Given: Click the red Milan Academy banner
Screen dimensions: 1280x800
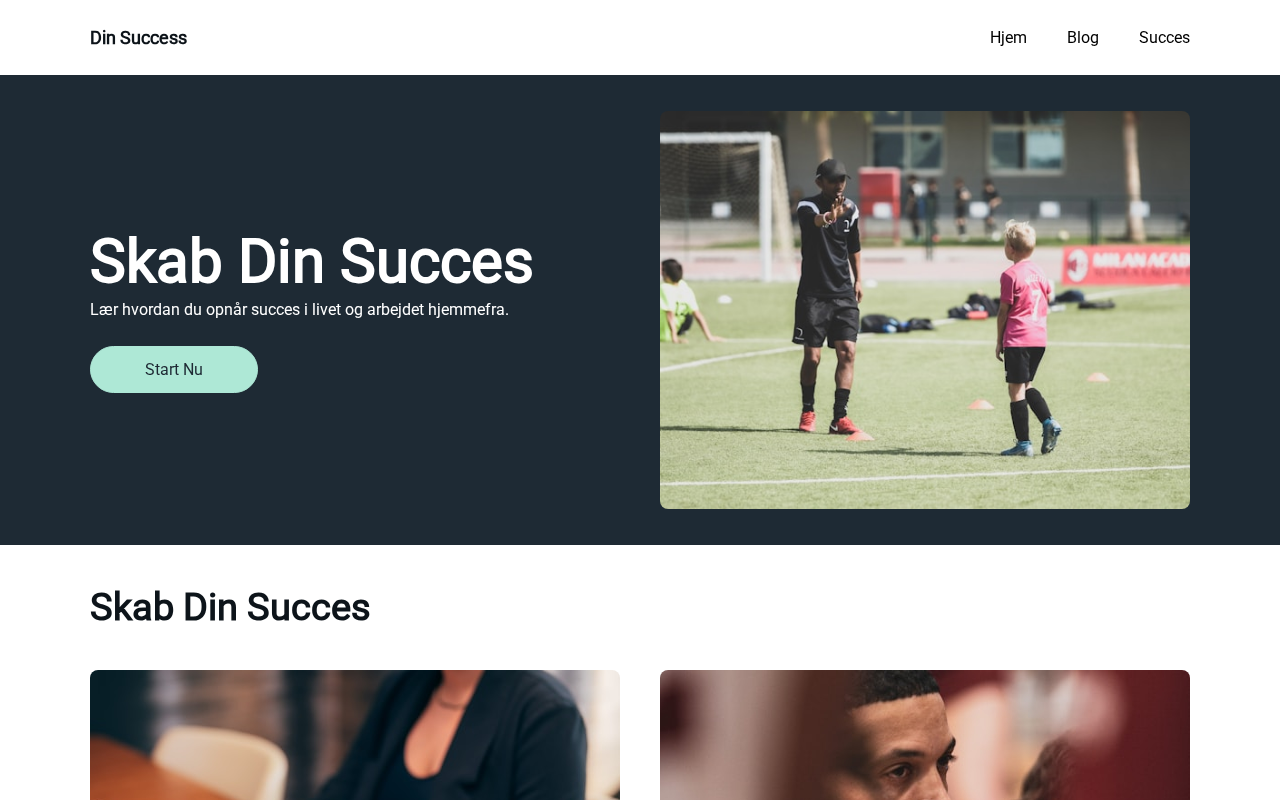Looking at the screenshot, I should [1125, 264].
